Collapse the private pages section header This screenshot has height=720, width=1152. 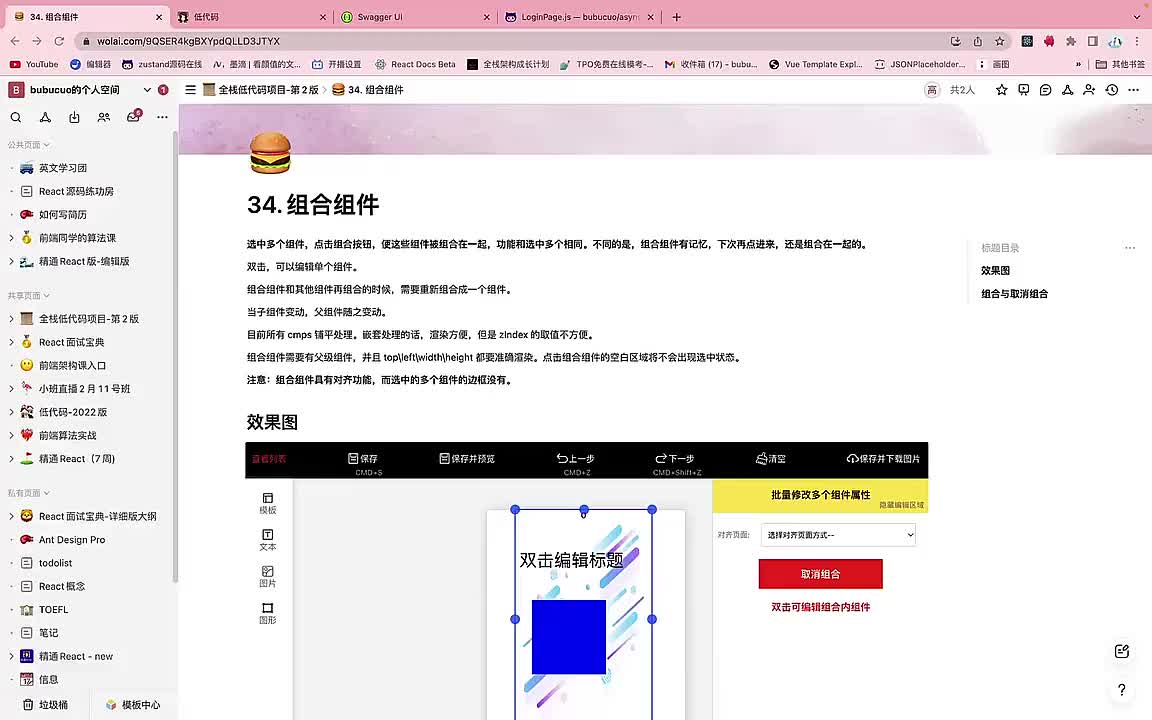[29, 493]
